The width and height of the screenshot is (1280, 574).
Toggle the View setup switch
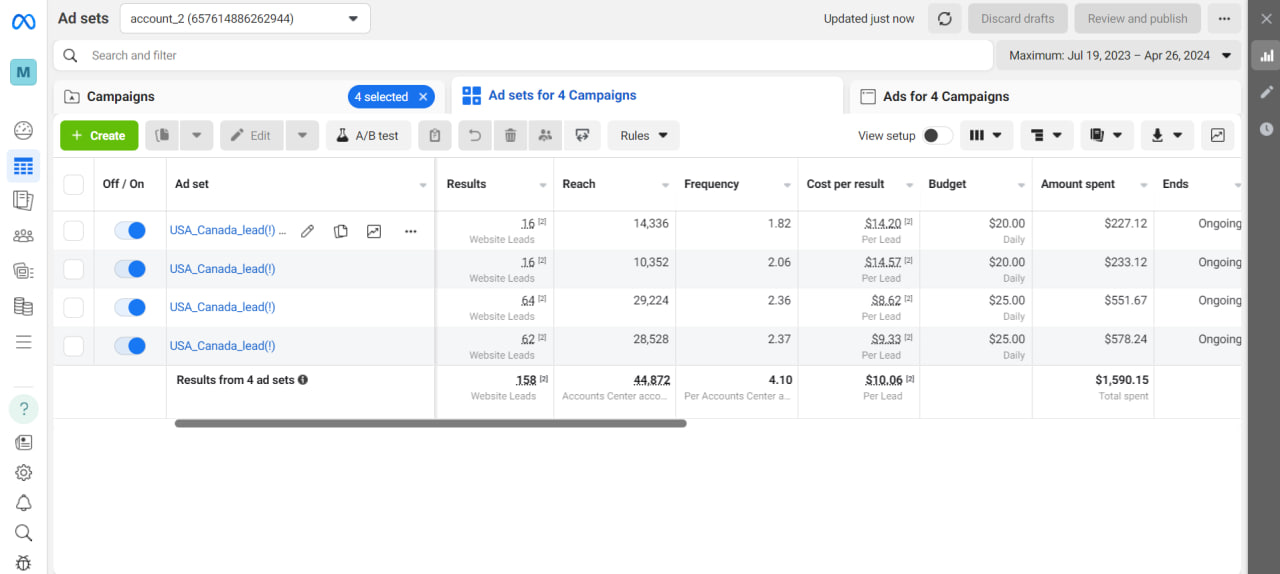(937, 135)
